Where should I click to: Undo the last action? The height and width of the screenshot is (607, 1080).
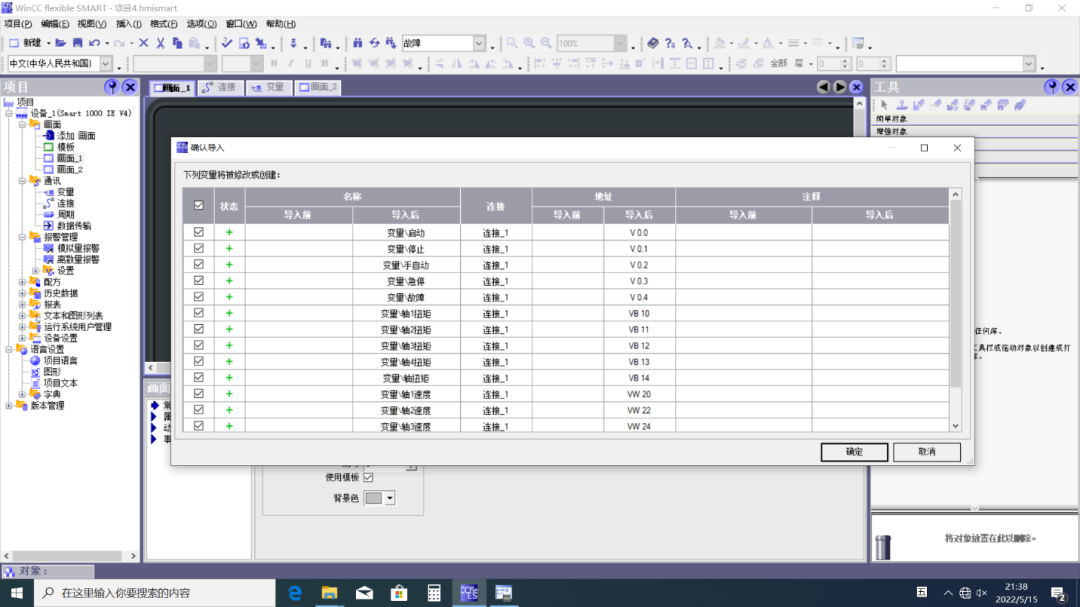94,43
